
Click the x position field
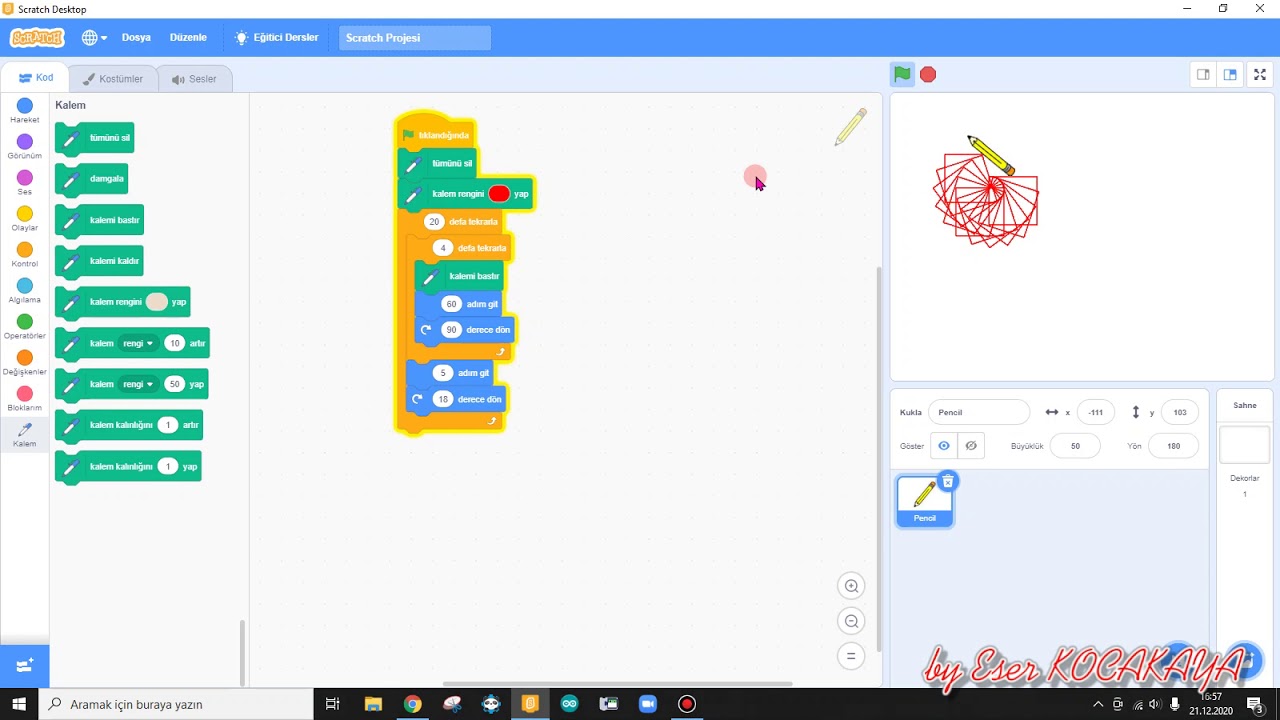coord(1096,412)
